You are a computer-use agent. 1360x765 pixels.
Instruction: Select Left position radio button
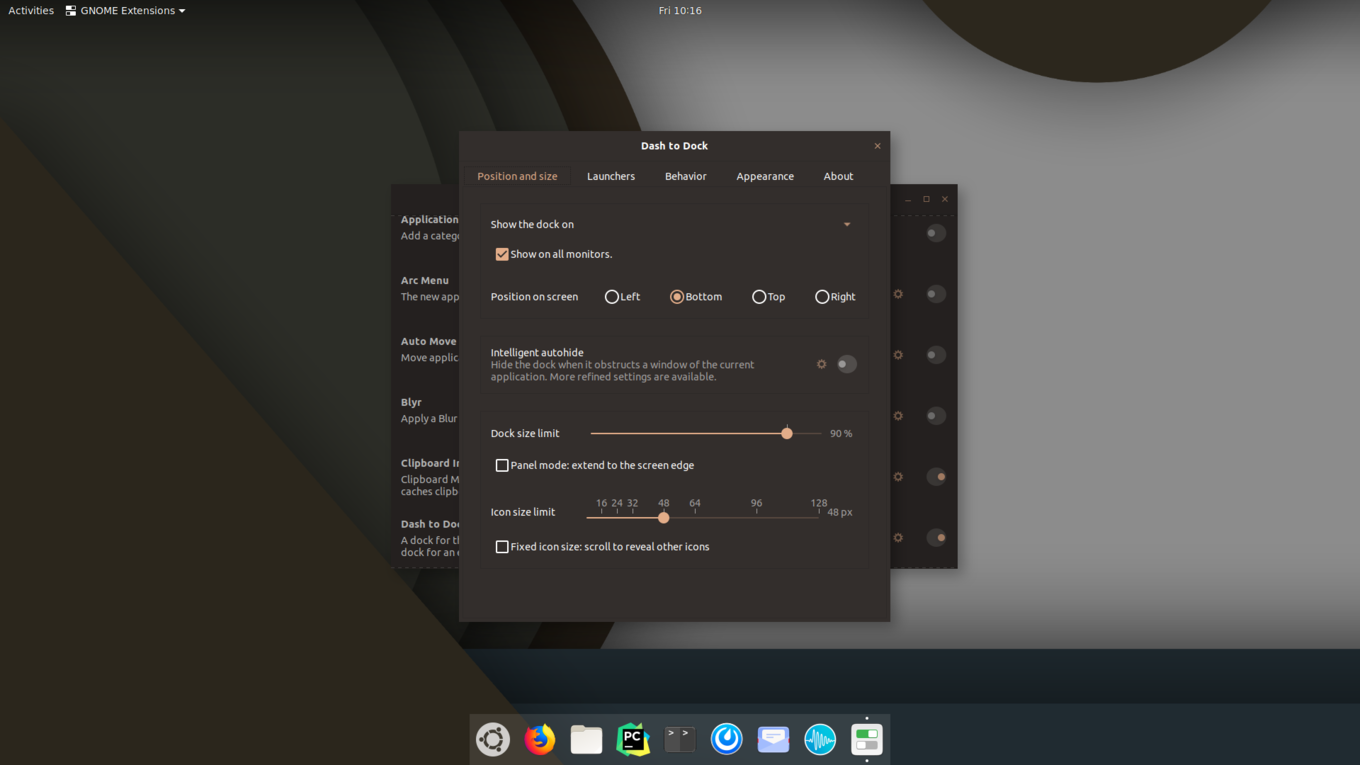click(x=612, y=297)
